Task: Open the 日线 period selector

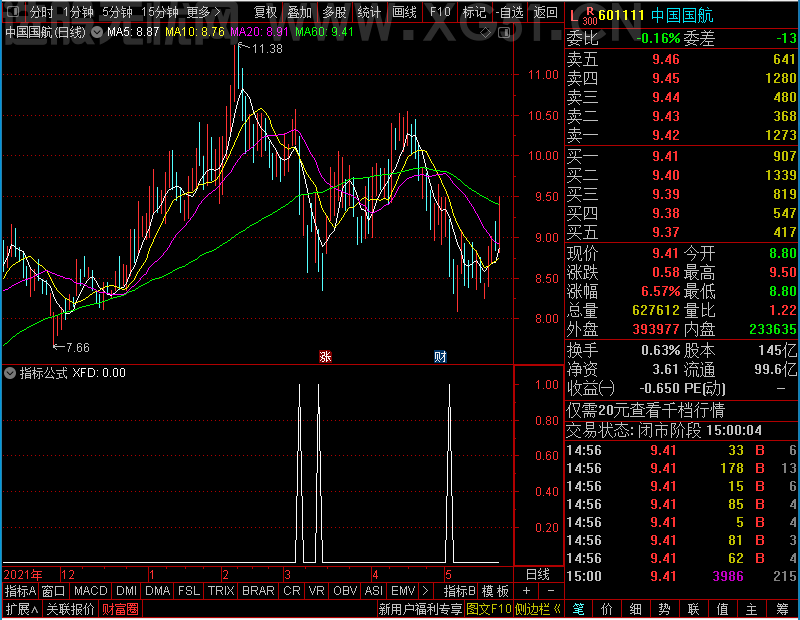Action: pyautogui.click(x=538, y=575)
